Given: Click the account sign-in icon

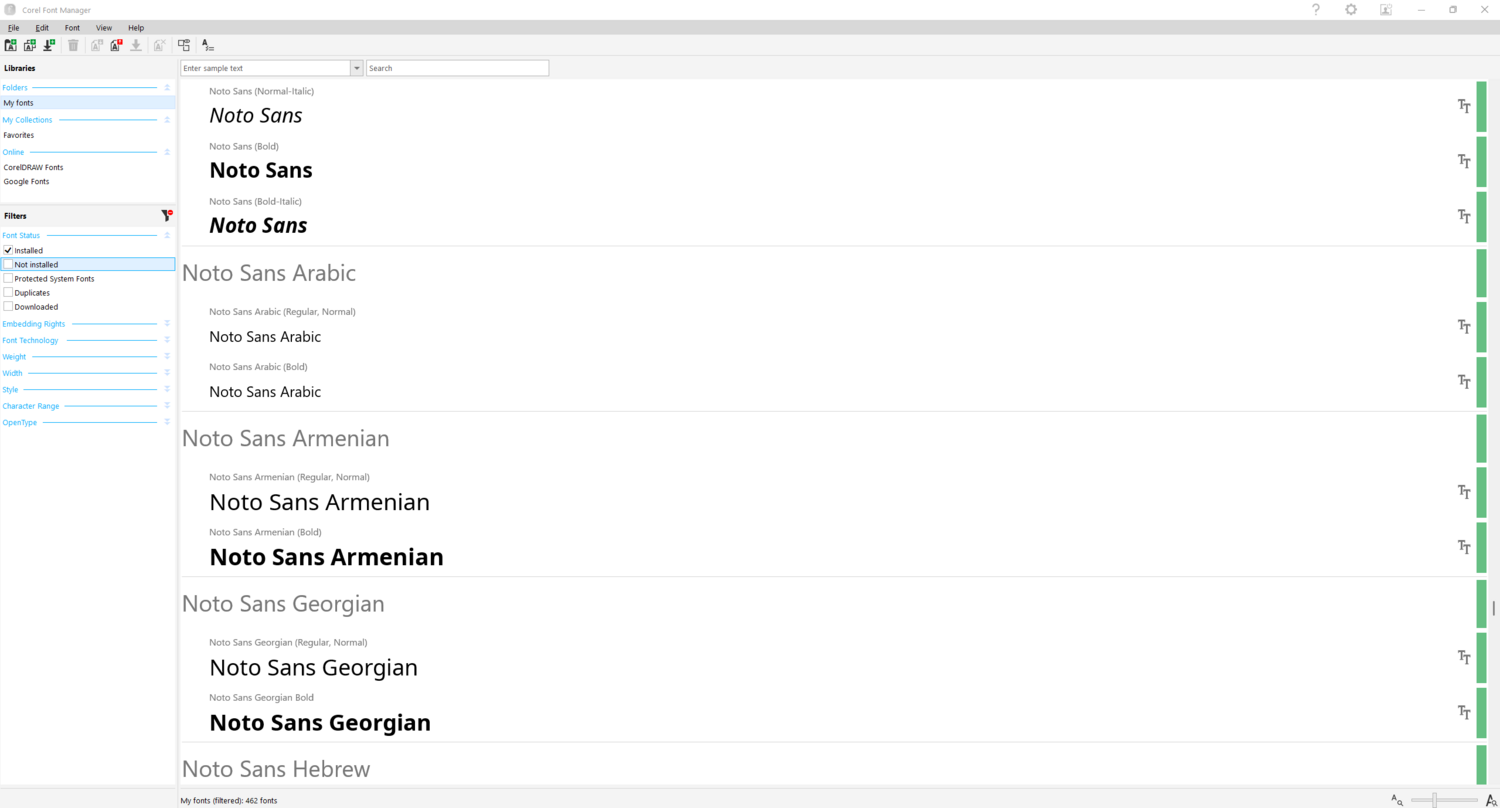Looking at the screenshot, I should [1386, 9].
